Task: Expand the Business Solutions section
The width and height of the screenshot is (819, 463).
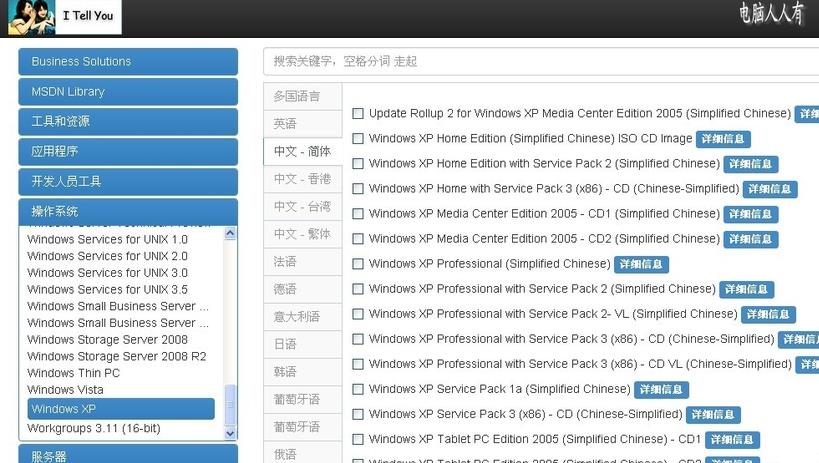Action: point(128,62)
